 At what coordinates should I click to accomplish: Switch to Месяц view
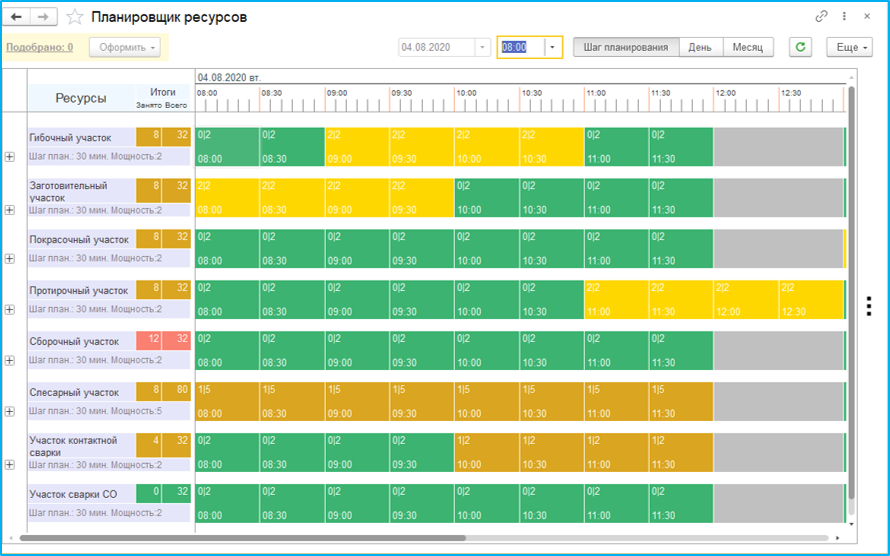coord(748,47)
